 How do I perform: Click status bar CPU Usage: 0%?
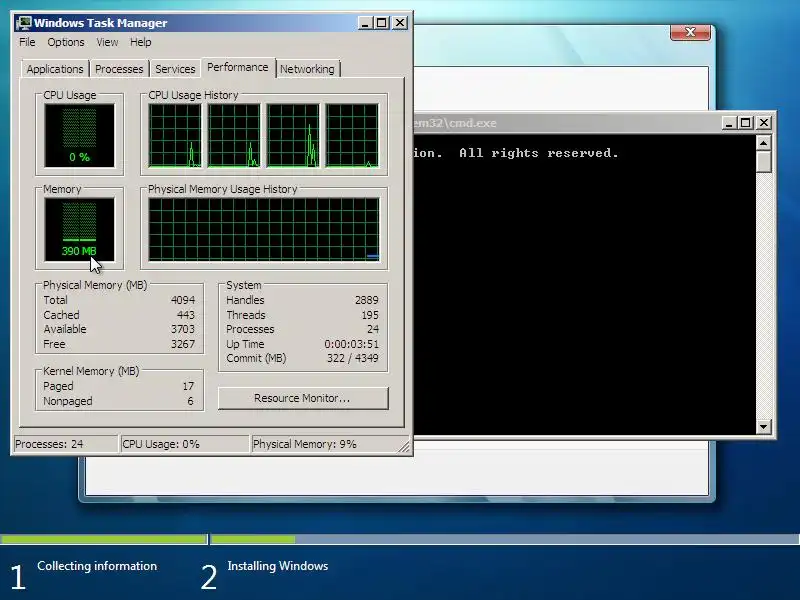click(x=184, y=444)
